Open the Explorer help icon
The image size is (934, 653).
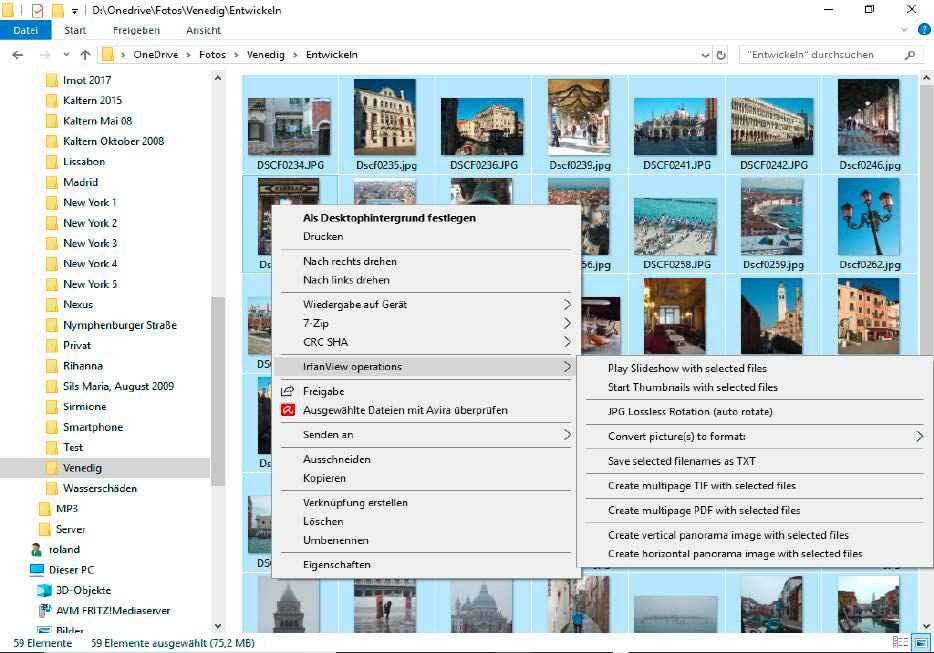pyautogui.click(x=924, y=30)
